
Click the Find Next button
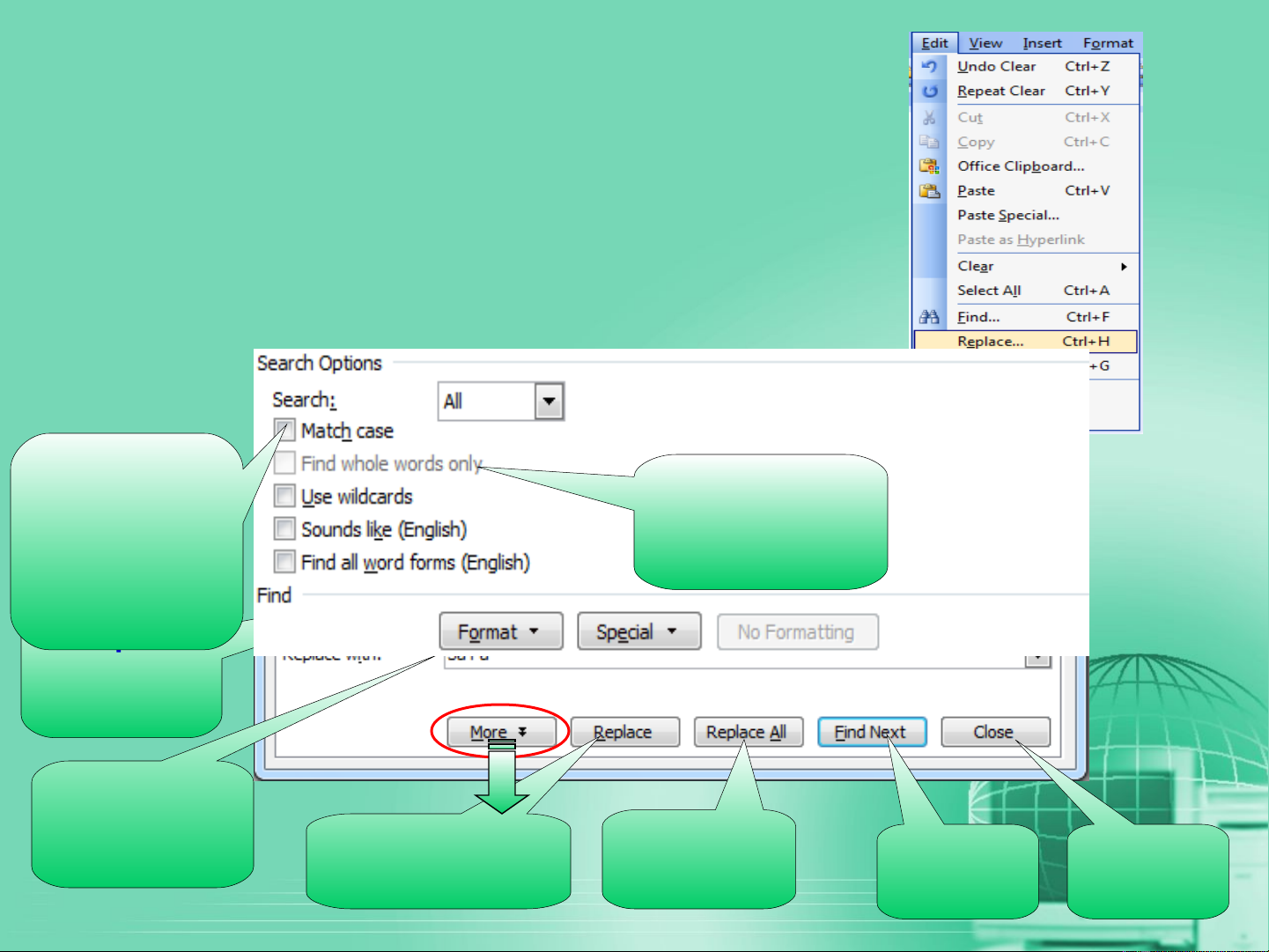pyautogui.click(x=872, y=732)
